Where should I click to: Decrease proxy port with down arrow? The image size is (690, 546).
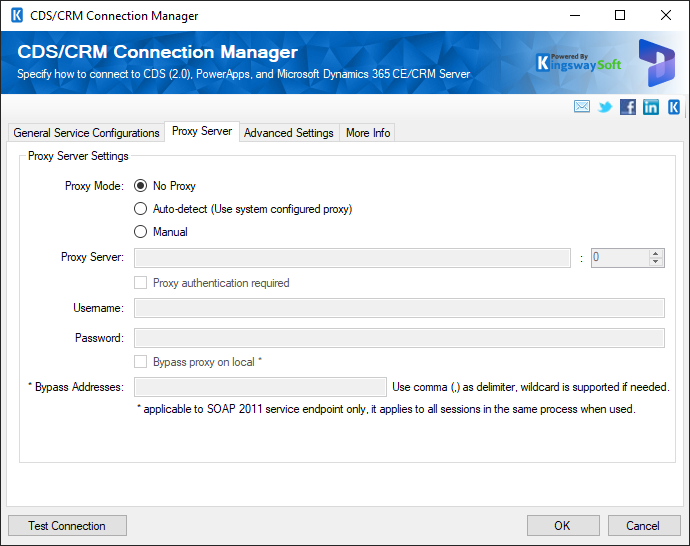(x=656, y=262)
